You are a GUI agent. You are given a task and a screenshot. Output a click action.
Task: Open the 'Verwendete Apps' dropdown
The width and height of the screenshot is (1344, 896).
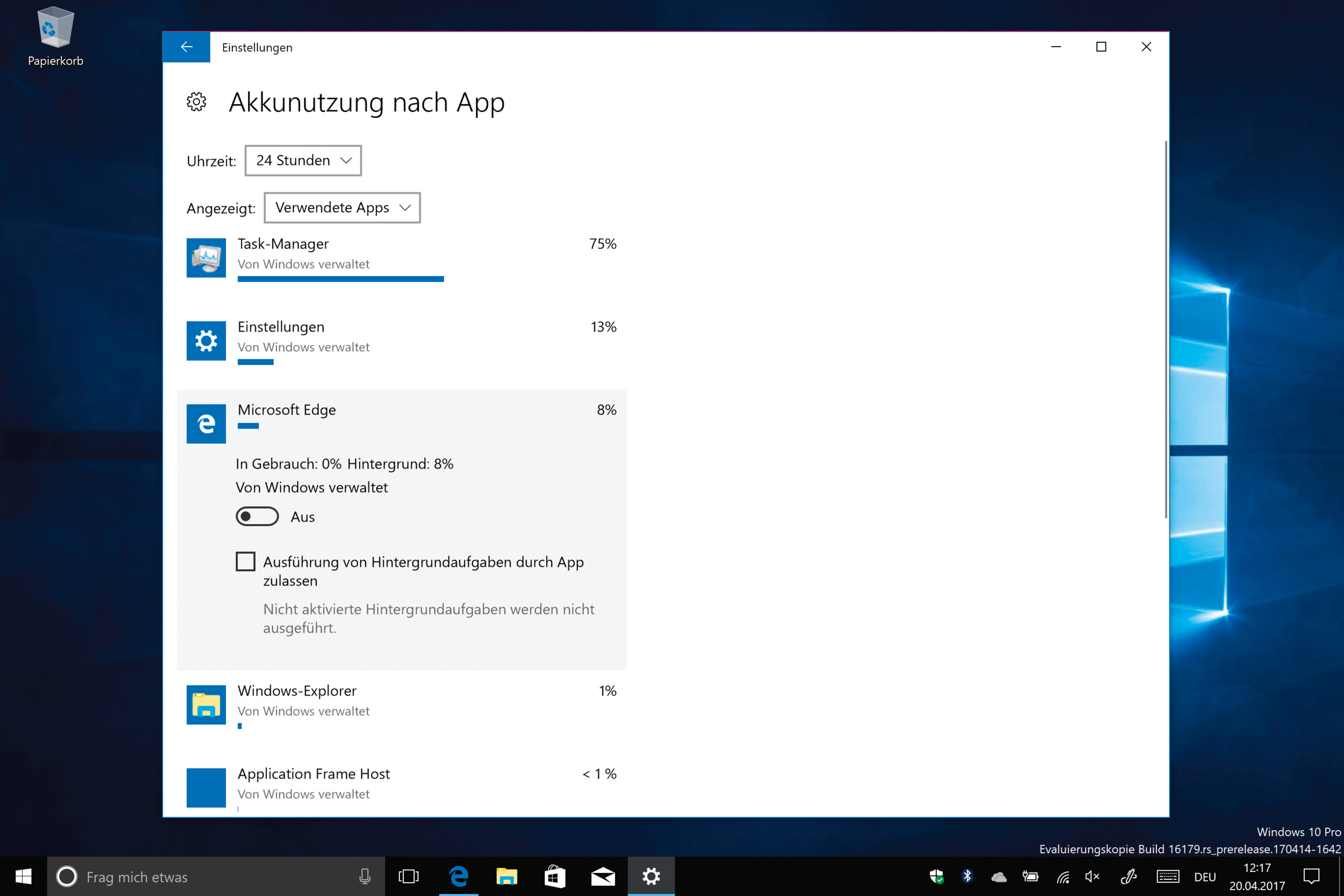click(x=342, y=208)
